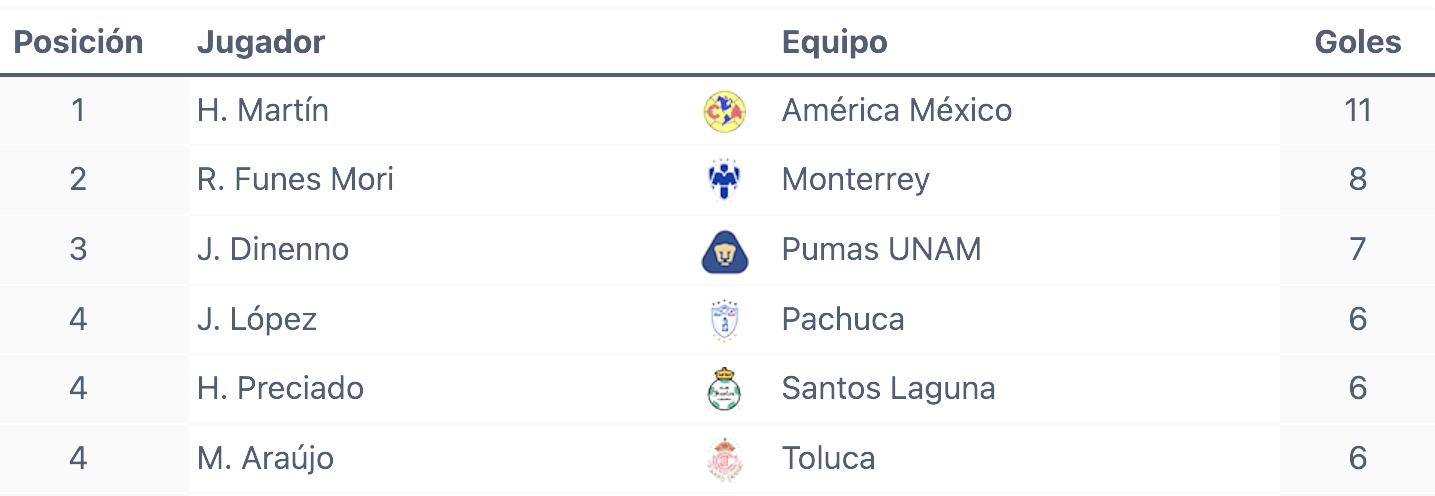The height and width of the screenshot is (496, 1435).
Task: Click the Monterrey team logo
Action: click(724, 180)
